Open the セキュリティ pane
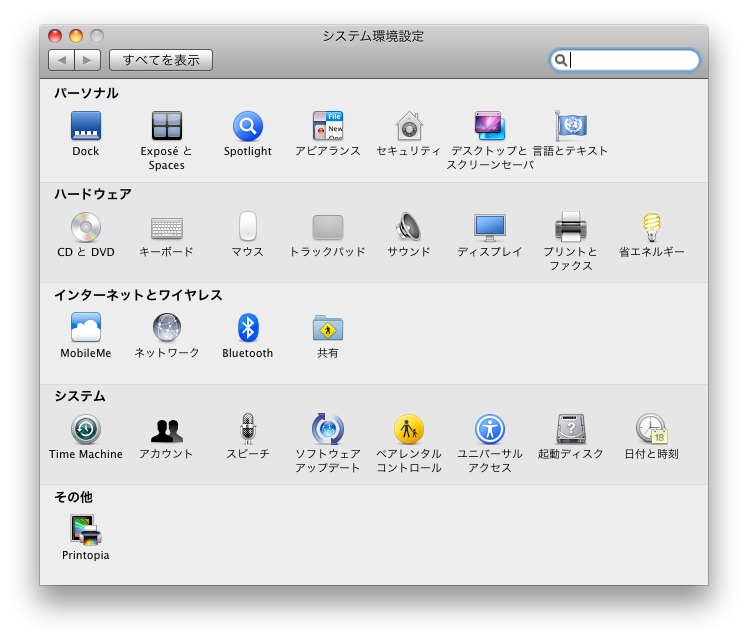This screenshot has height=640, width=748. point(408,127)
